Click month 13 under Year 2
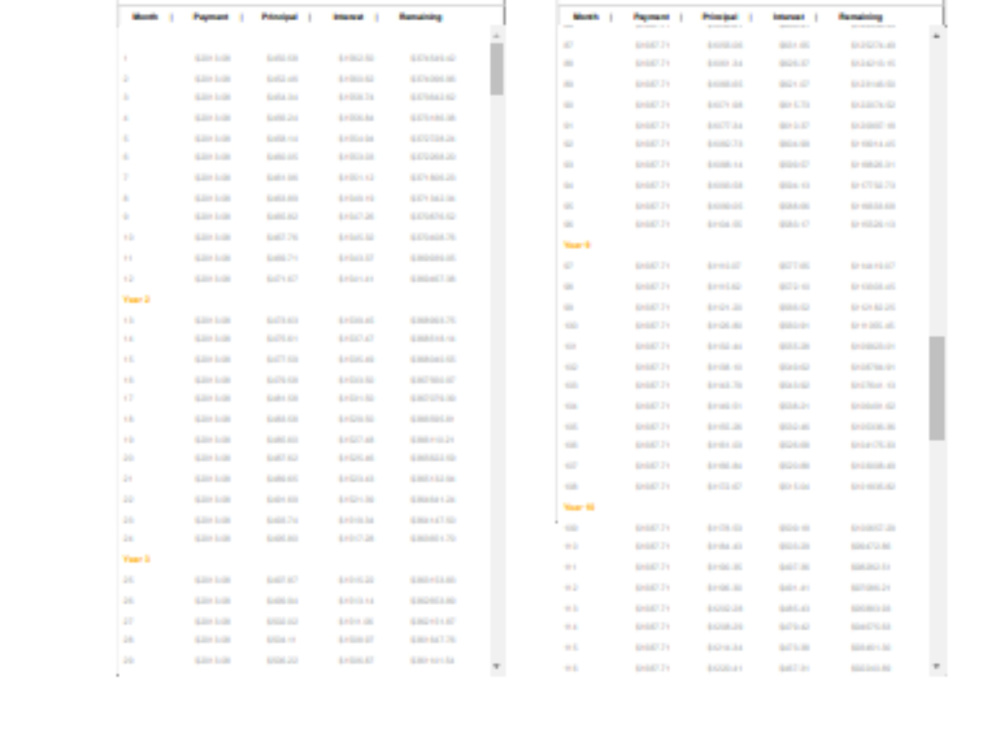Image resolution: width=1000 pixels, height=750 pixels. tap(128, 320)
